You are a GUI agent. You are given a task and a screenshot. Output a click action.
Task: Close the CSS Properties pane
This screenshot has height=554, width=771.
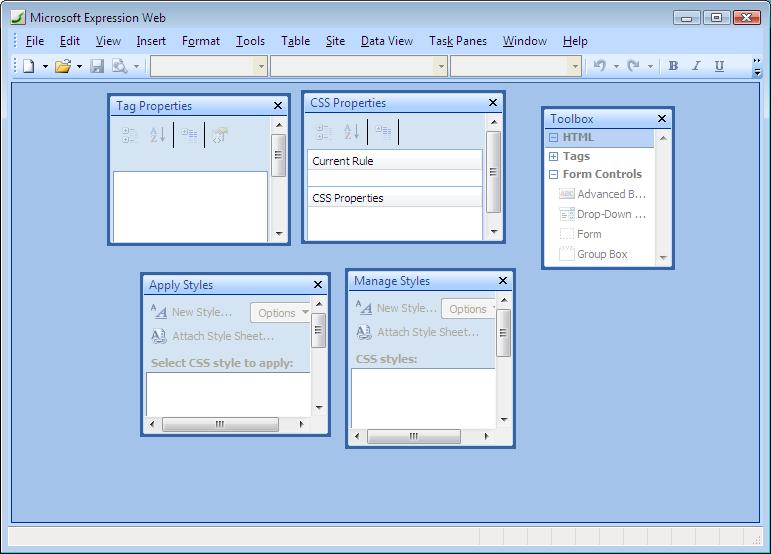(493, 102)
